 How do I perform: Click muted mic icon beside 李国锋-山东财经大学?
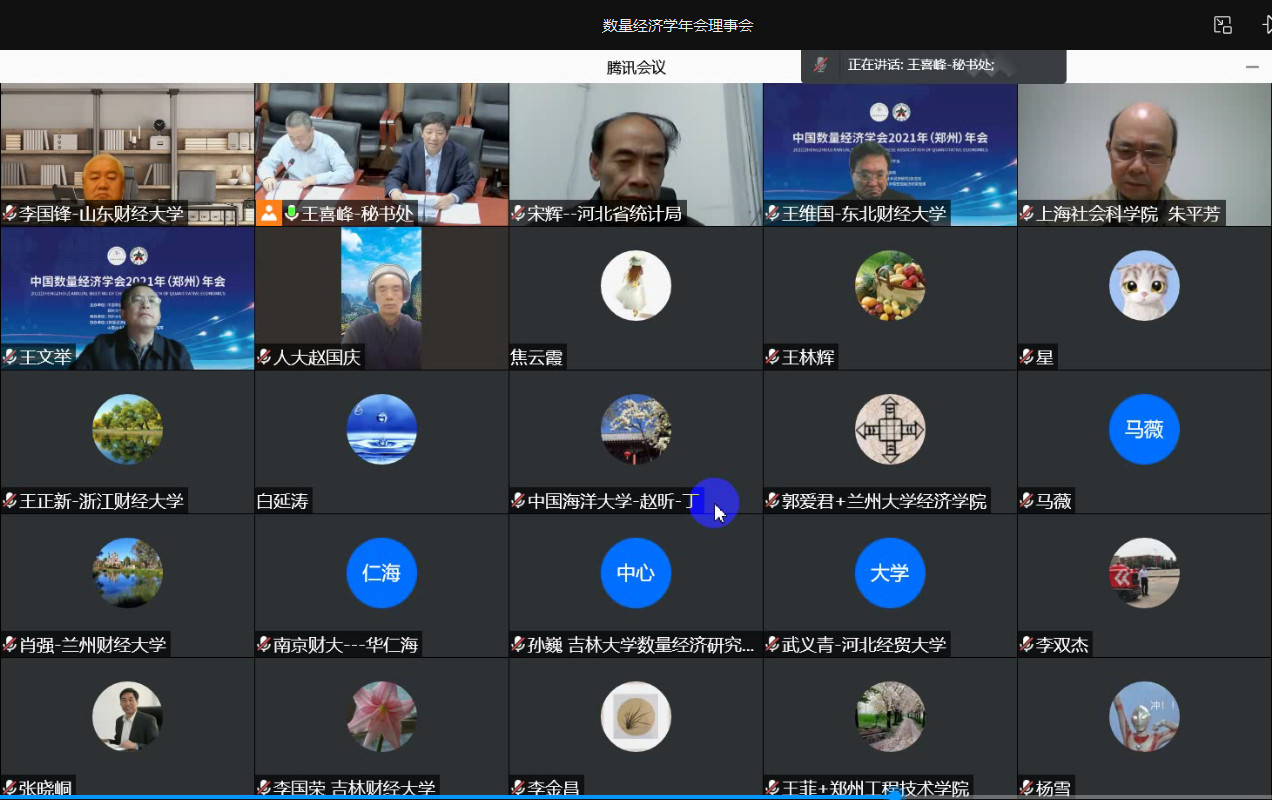10,213
